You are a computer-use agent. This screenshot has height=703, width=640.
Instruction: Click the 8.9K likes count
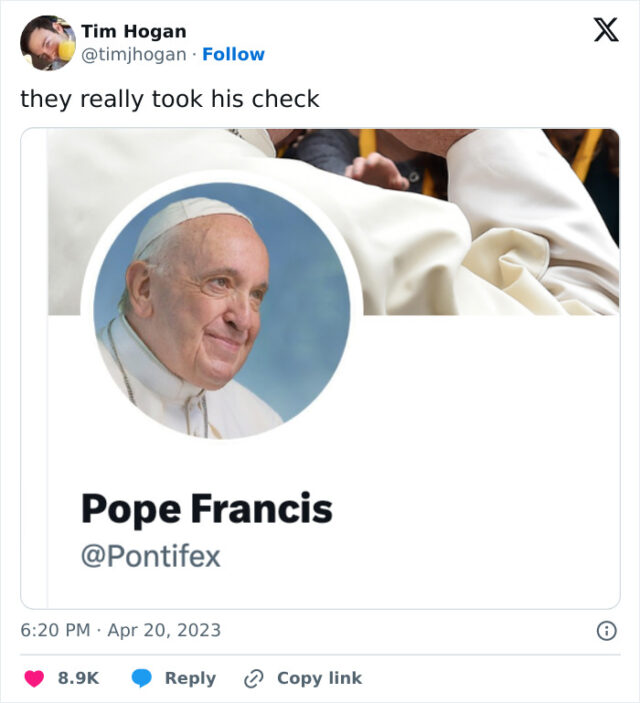(78, 678)
